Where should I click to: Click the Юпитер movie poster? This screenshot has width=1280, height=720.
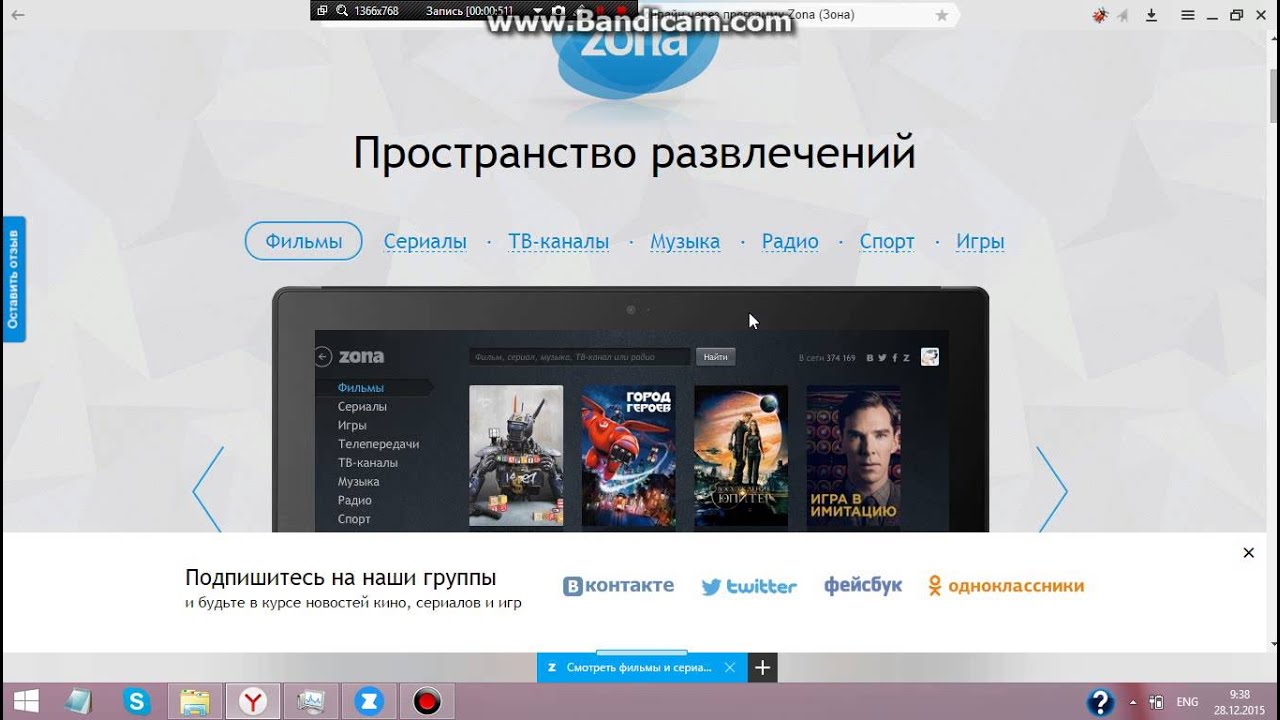(x=741, y=456)
